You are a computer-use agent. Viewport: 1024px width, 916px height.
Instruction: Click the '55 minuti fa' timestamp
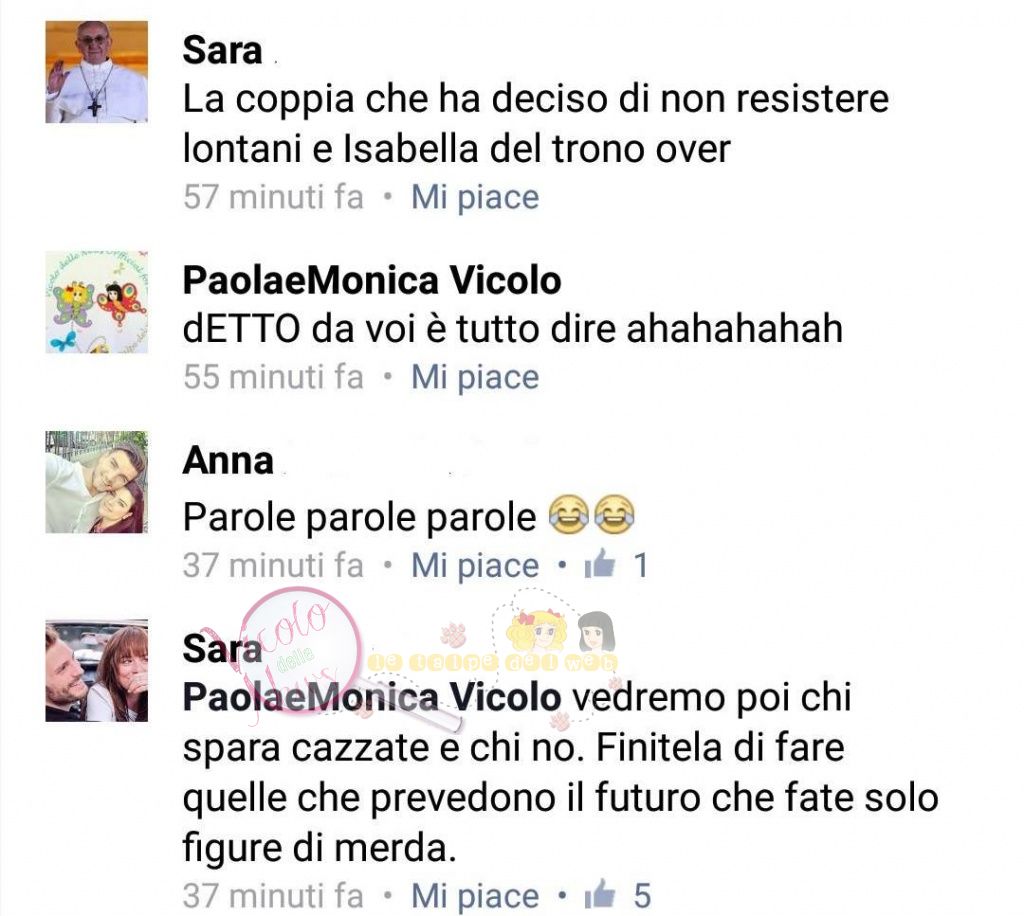pyautogui.click(x=273, y=377)
